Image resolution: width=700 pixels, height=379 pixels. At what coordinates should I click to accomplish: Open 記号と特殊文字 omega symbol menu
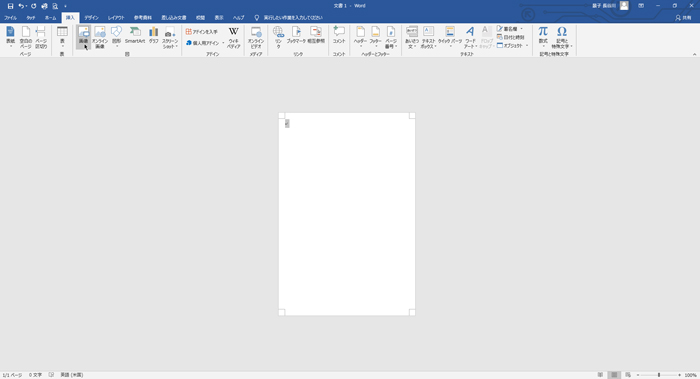click(x=562, y=37)
